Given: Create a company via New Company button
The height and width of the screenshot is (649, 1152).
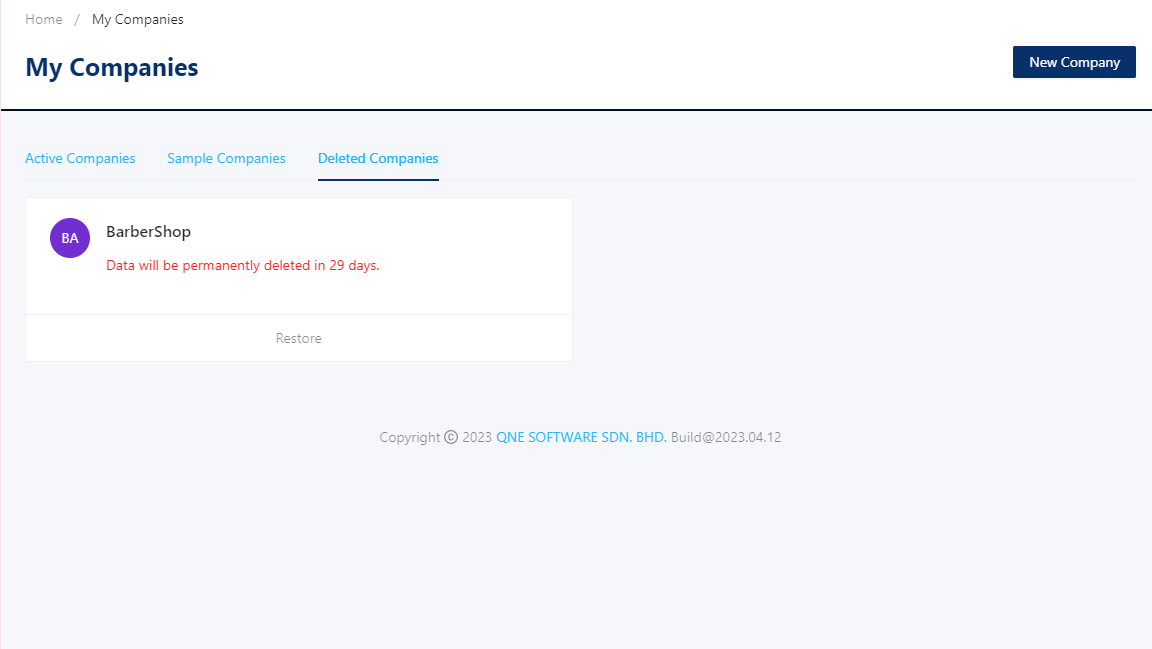Looking at the screenshot, I should 1074,62.
